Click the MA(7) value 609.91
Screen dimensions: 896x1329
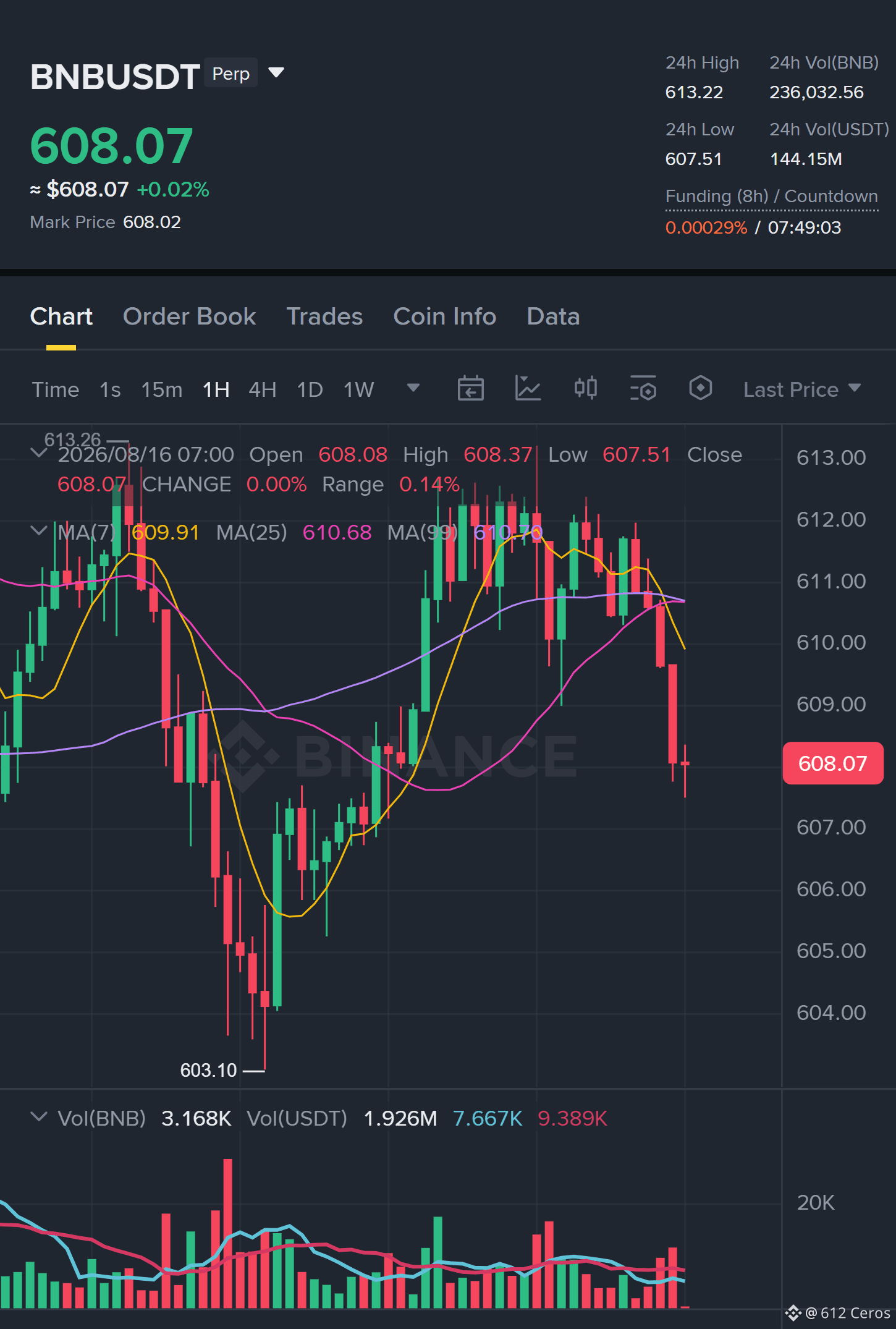tap(166, 532)
